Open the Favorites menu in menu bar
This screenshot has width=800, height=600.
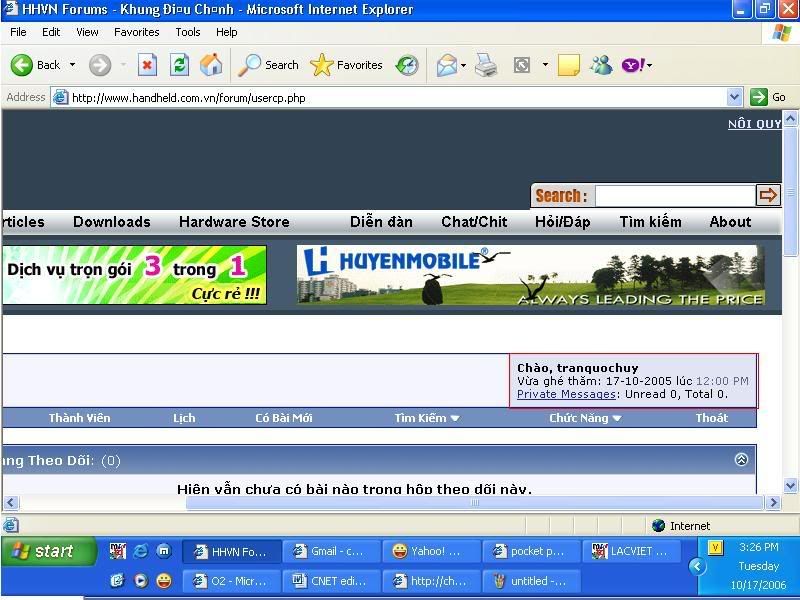[x=136, y=32]
